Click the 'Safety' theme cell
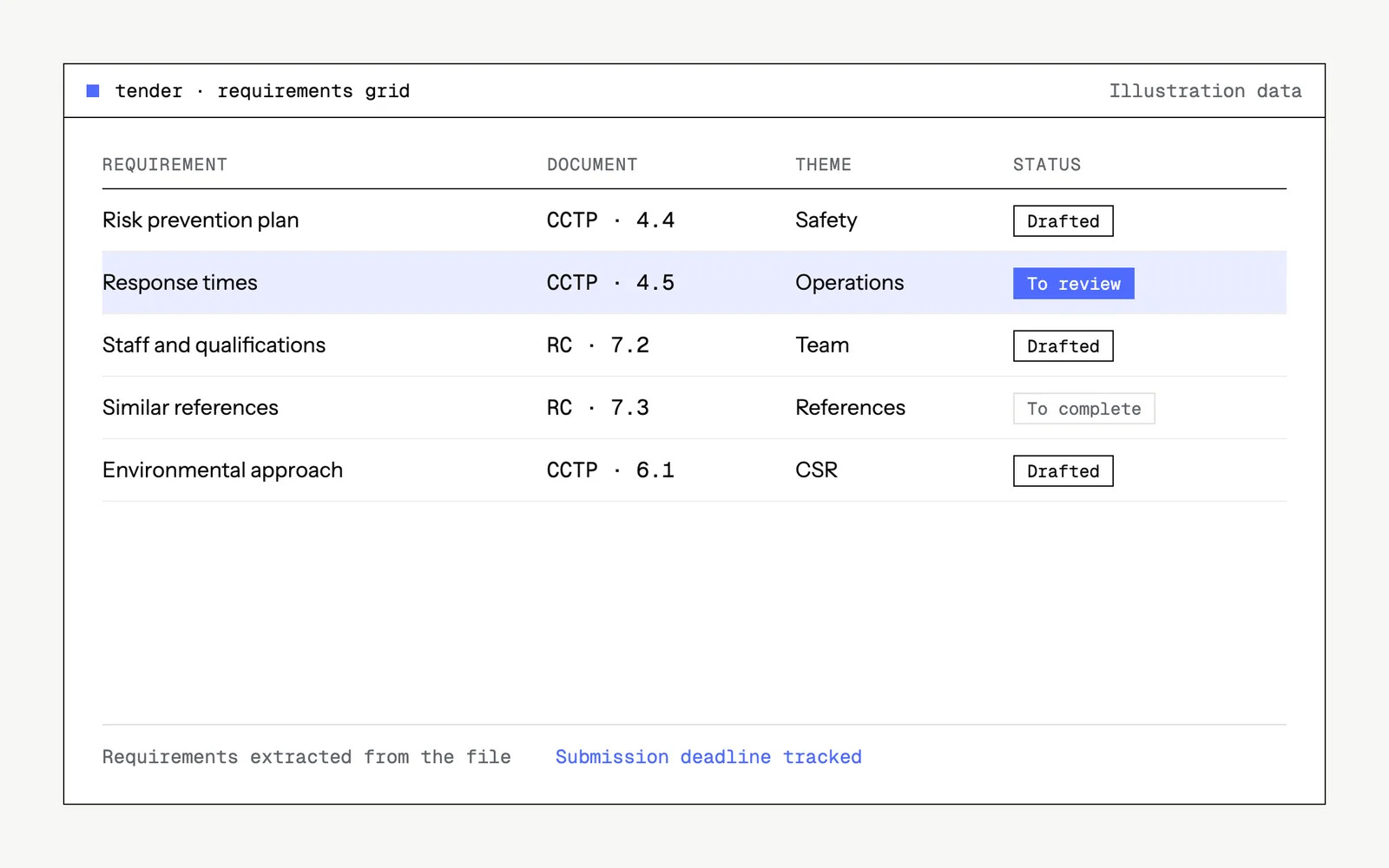Image resolution: width=1389 pixels, height=868 pixels. [826, 220]
